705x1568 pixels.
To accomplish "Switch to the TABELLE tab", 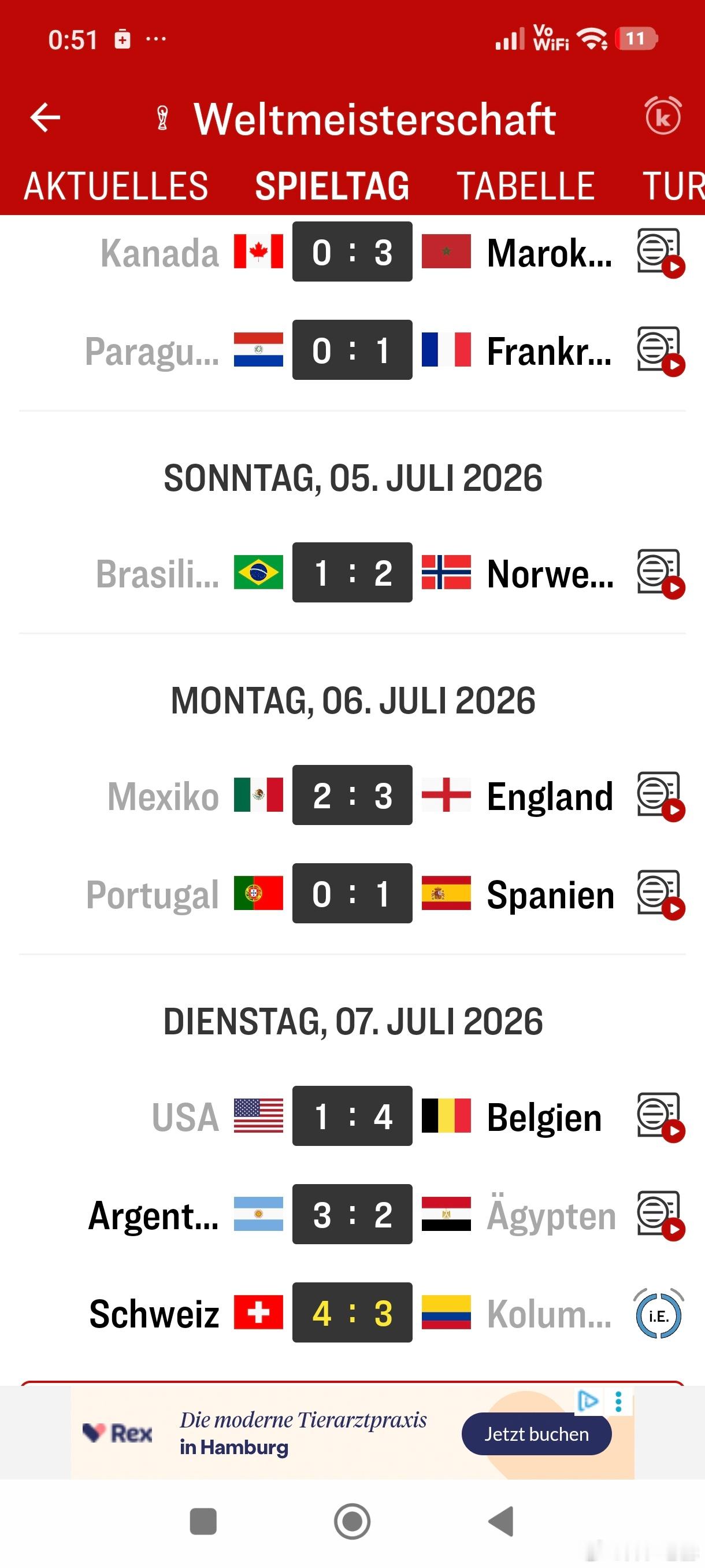I will click(525, 186).
